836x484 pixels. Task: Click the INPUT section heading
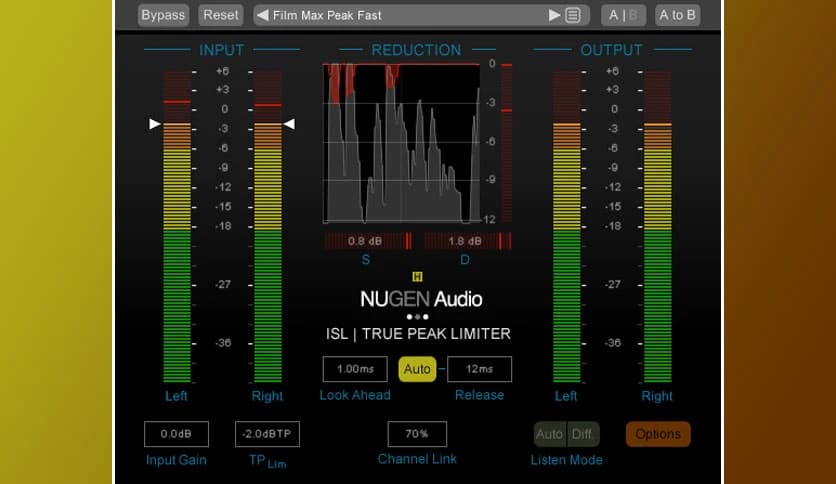point(222,50)
